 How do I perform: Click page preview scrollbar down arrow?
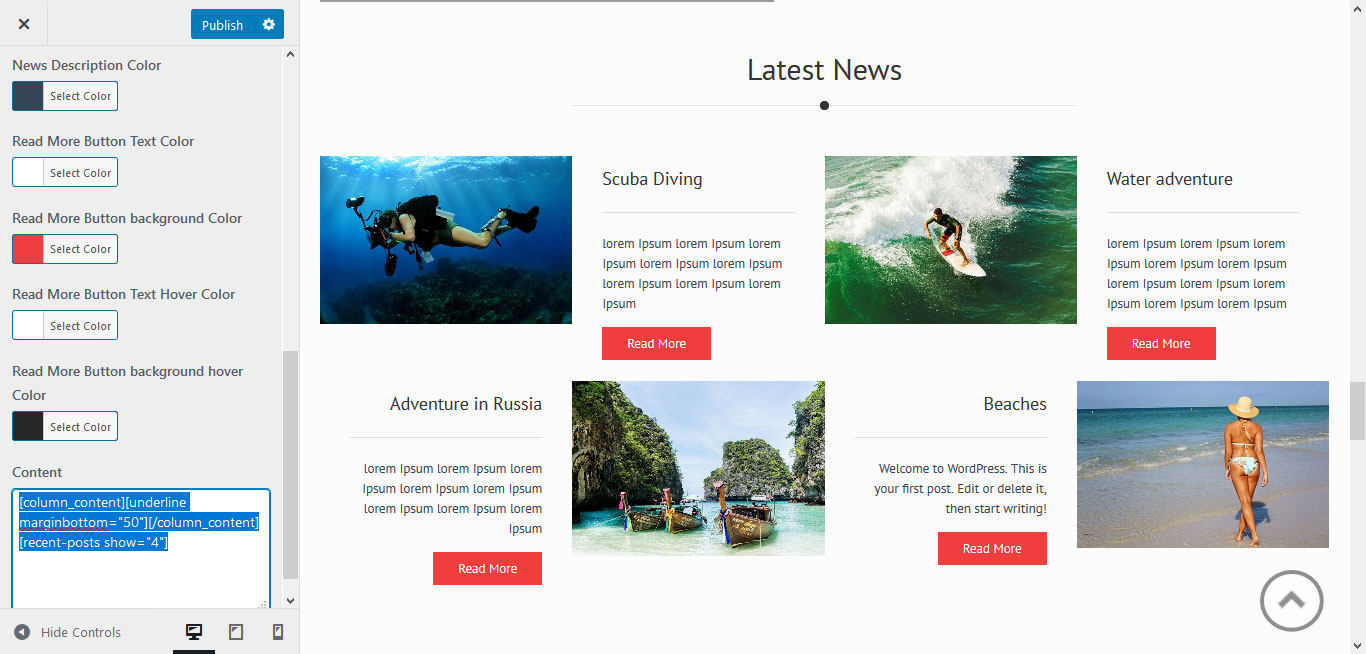click(1357, 645)
